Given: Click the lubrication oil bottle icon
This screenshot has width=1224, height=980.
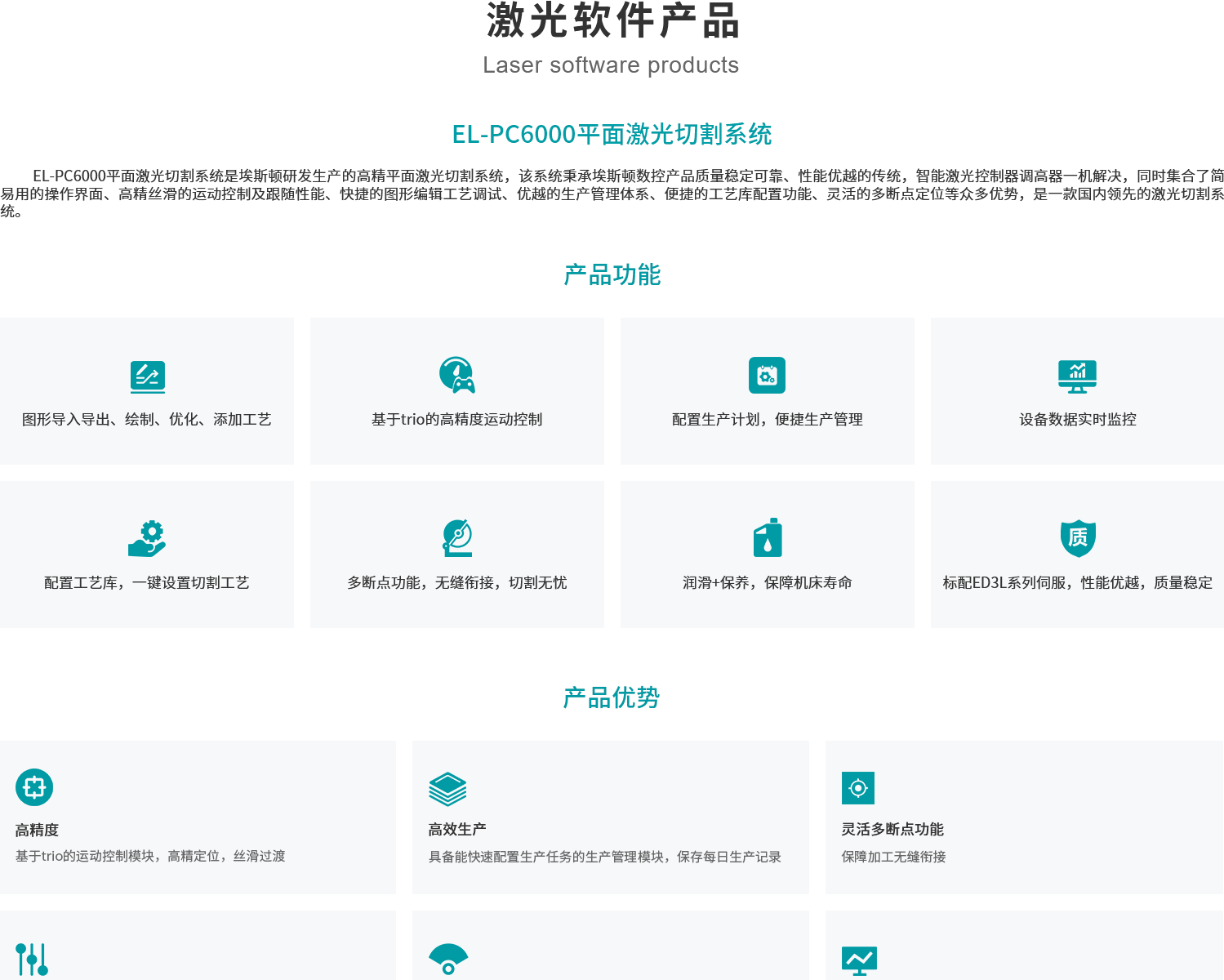Looking at the screenshot, I should [767, 538].
